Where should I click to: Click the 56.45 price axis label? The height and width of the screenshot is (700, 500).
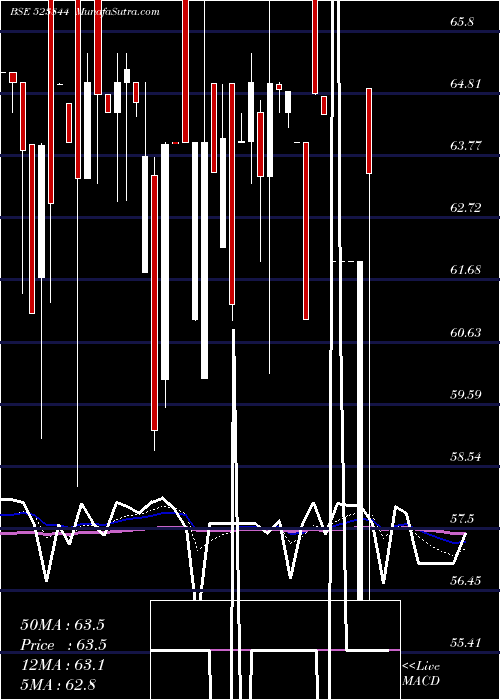pyautogui.click(x=466, y=581)
